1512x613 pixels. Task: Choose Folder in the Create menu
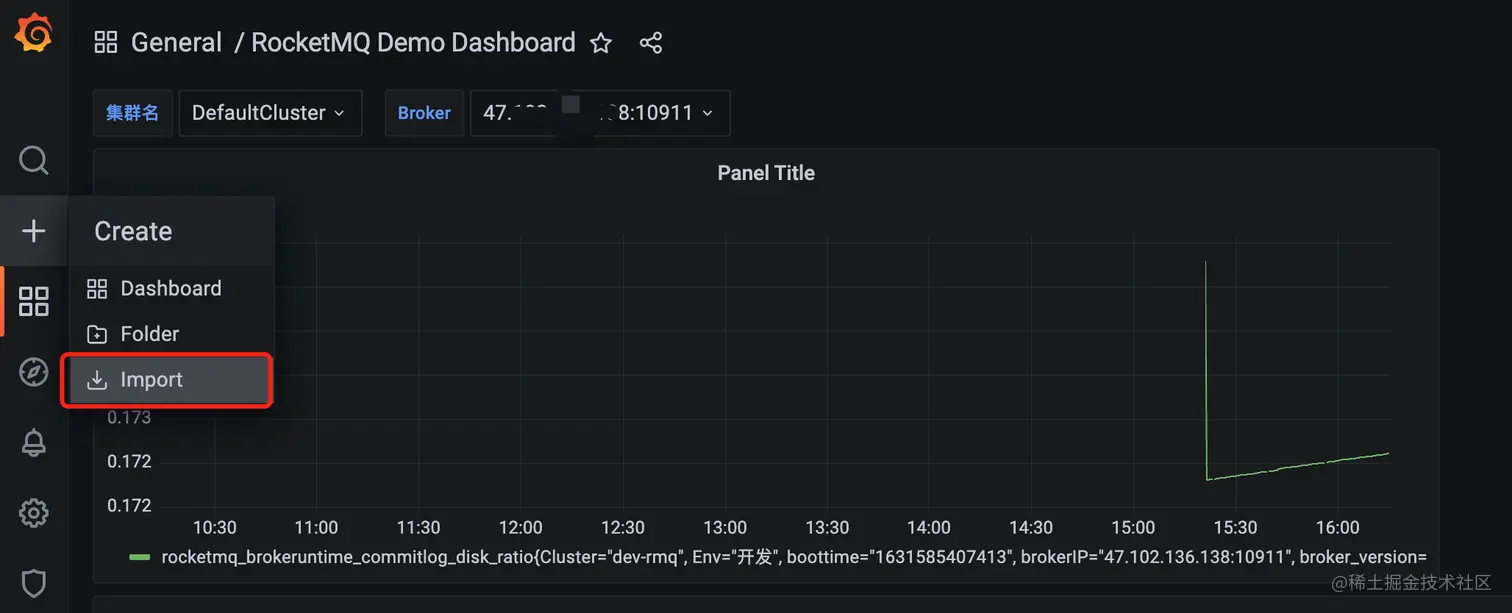point(171,334)
